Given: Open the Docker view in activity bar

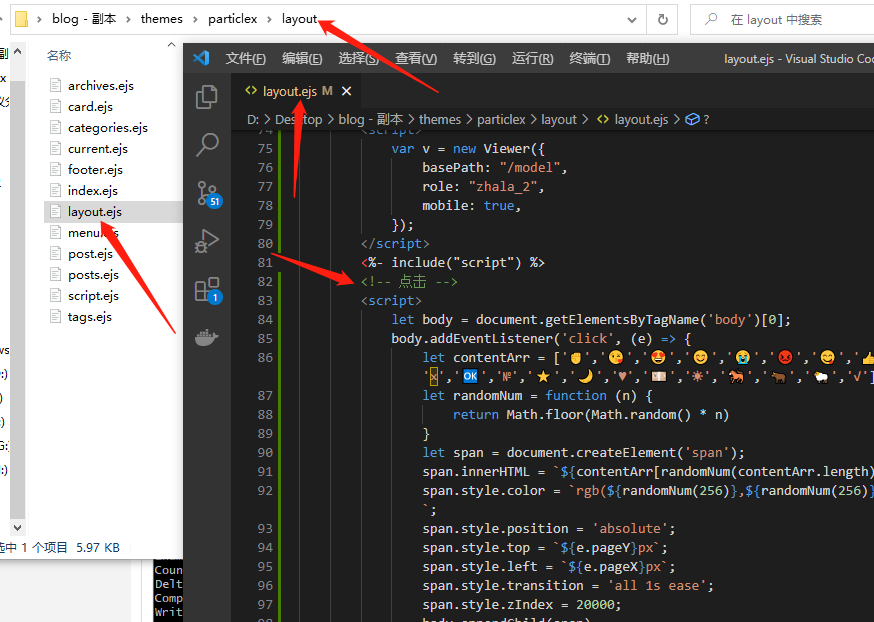Looking at the screenshot, I should [206, 338].
